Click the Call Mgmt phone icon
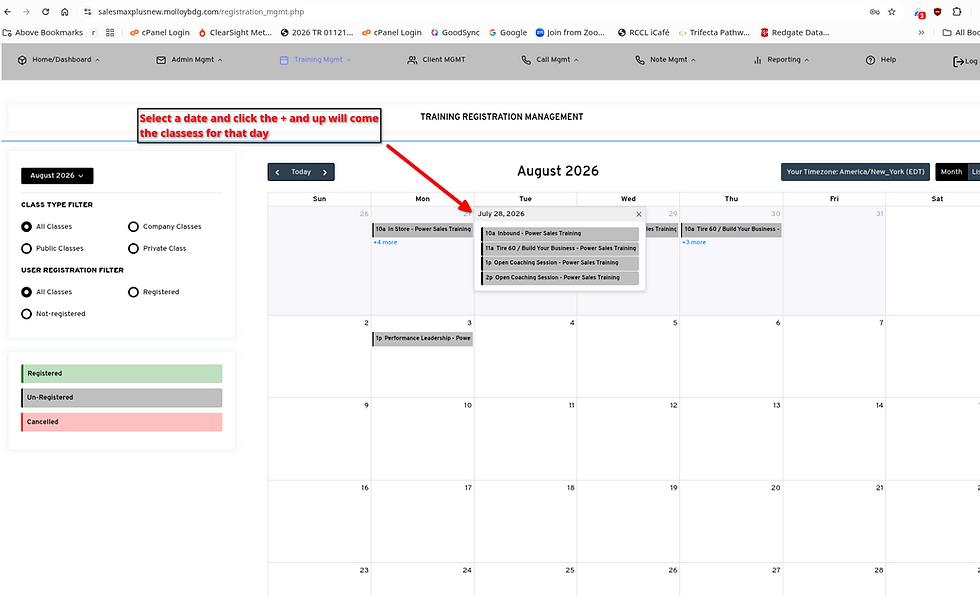 click(x=526, y=60)
